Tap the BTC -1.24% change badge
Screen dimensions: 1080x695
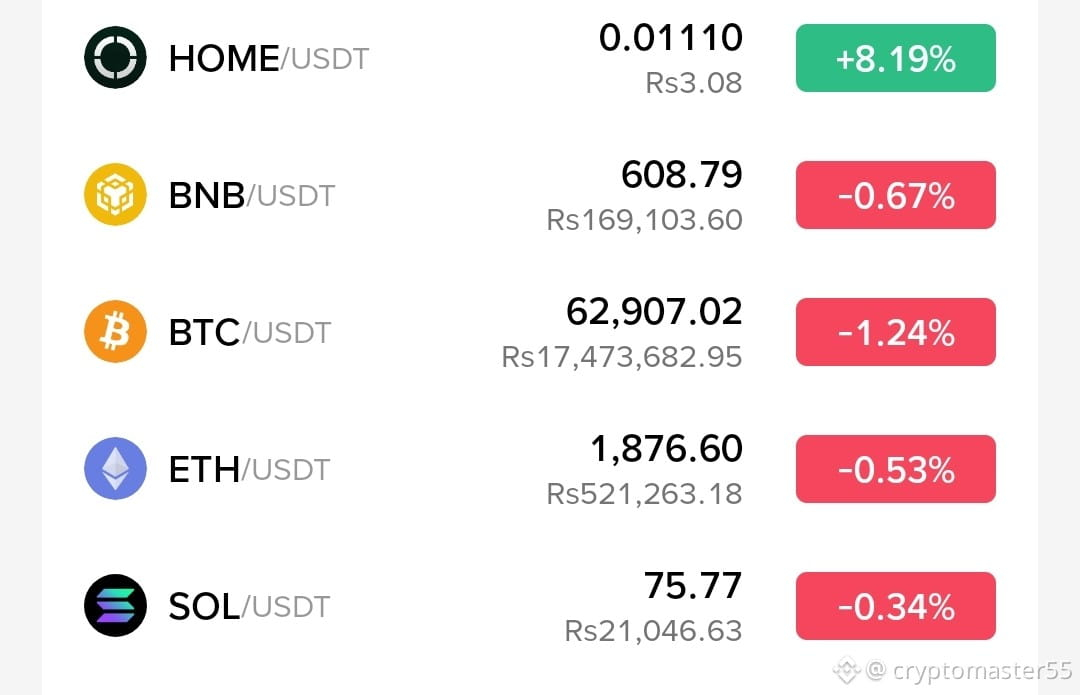[x=895, y=332]
